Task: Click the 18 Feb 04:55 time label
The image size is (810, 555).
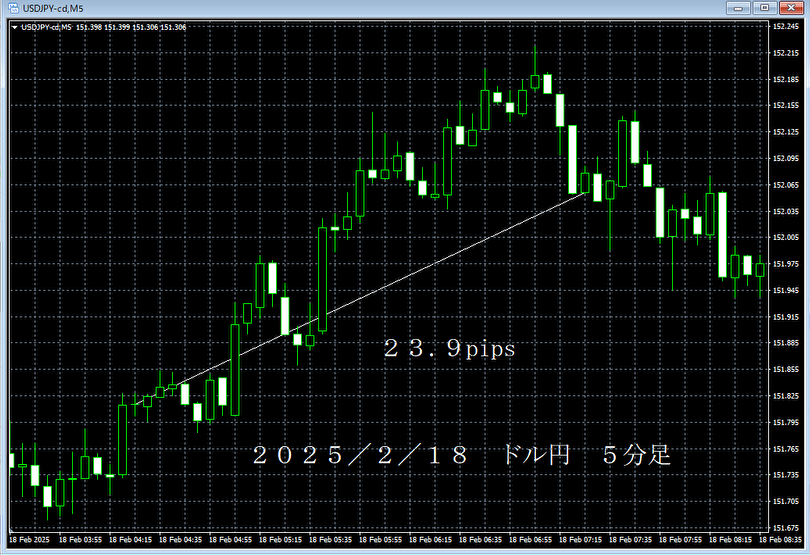Action: tap(230, 539)
